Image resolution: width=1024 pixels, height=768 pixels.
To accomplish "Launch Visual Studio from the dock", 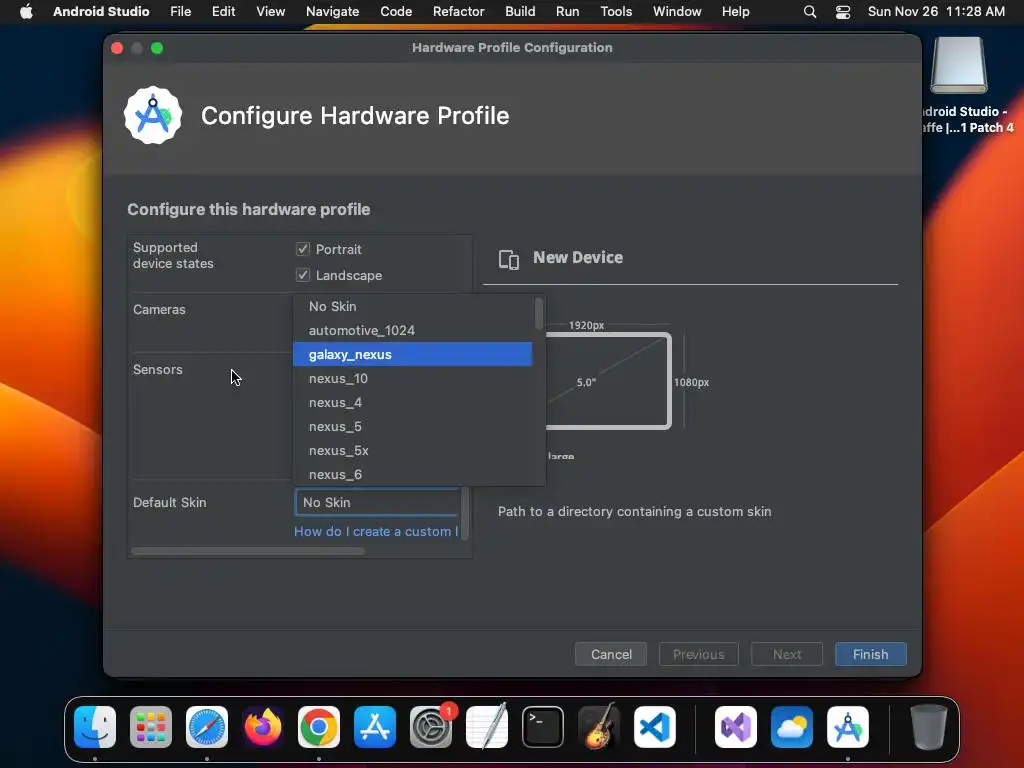I will tap(736, 727).
